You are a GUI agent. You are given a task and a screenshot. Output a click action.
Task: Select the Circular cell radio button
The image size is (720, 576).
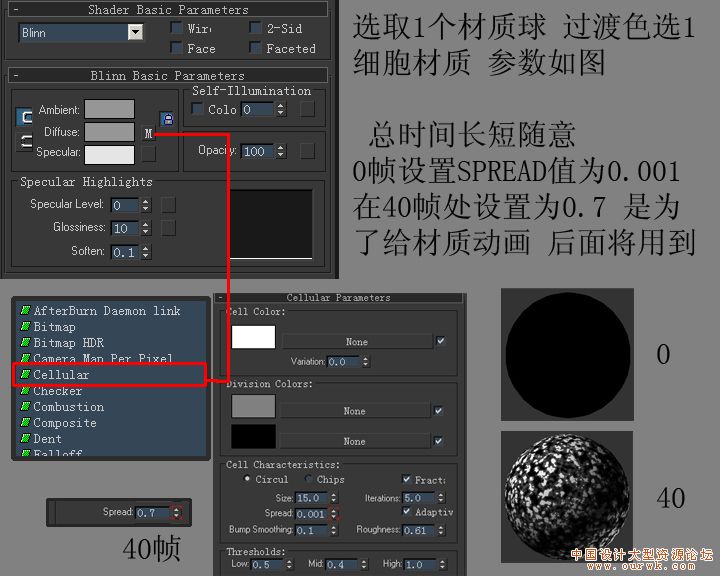coord(247,479)
